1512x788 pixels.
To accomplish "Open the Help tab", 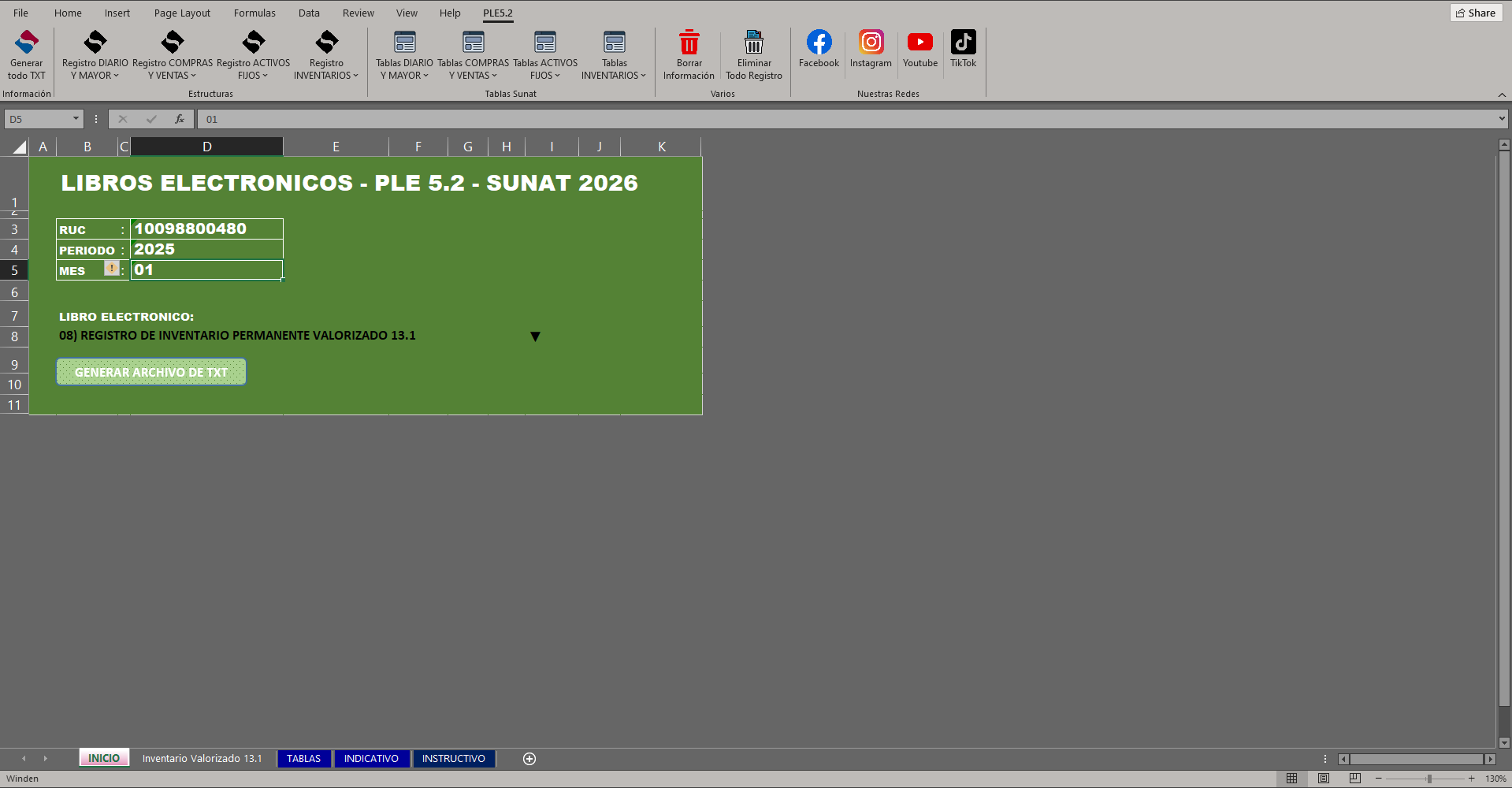I will [x=450, y=13].
